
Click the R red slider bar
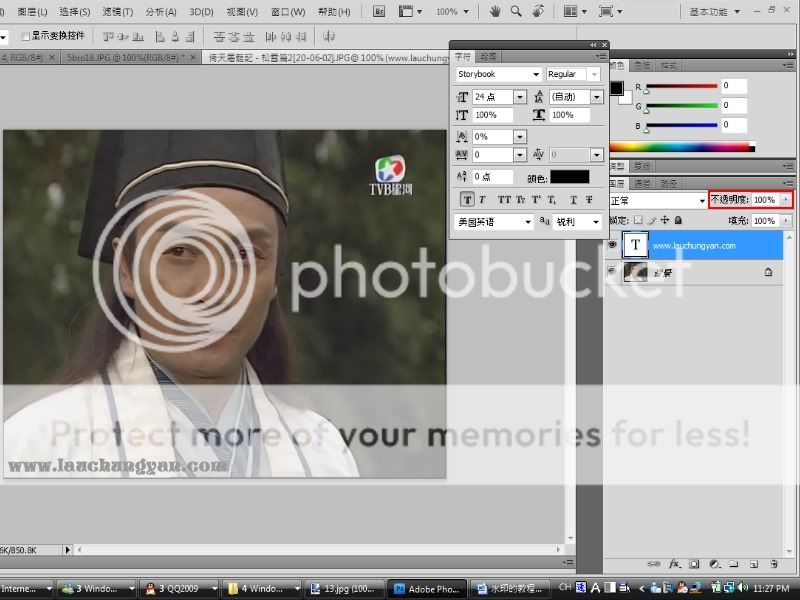(682, 86)
